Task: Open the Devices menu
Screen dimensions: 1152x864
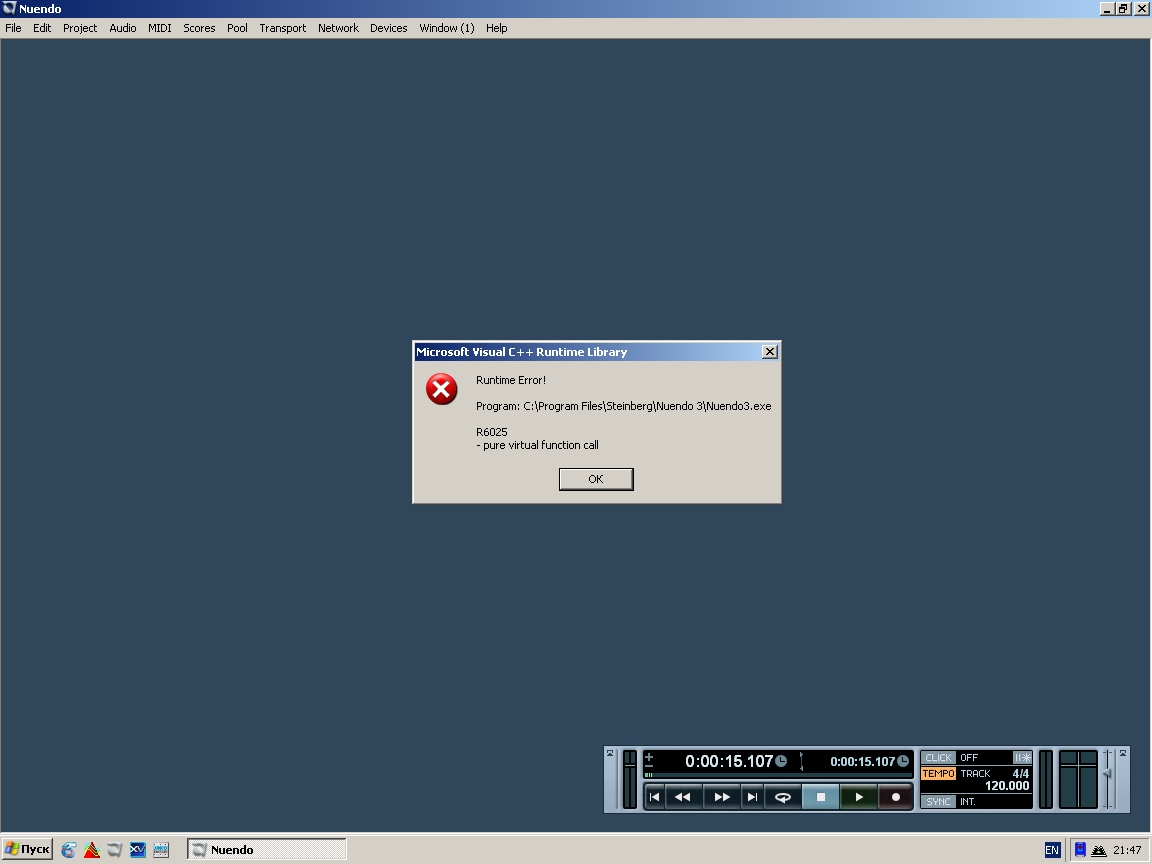Action: point(389,28)
